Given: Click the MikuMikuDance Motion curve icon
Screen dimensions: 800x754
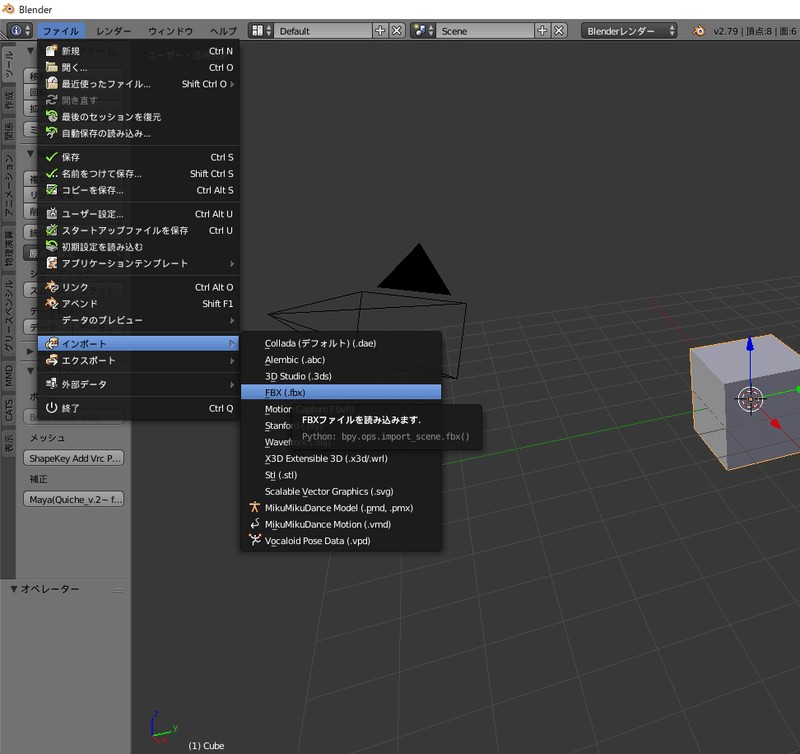Looking at the screenshot, I should (x=254, y=523).
